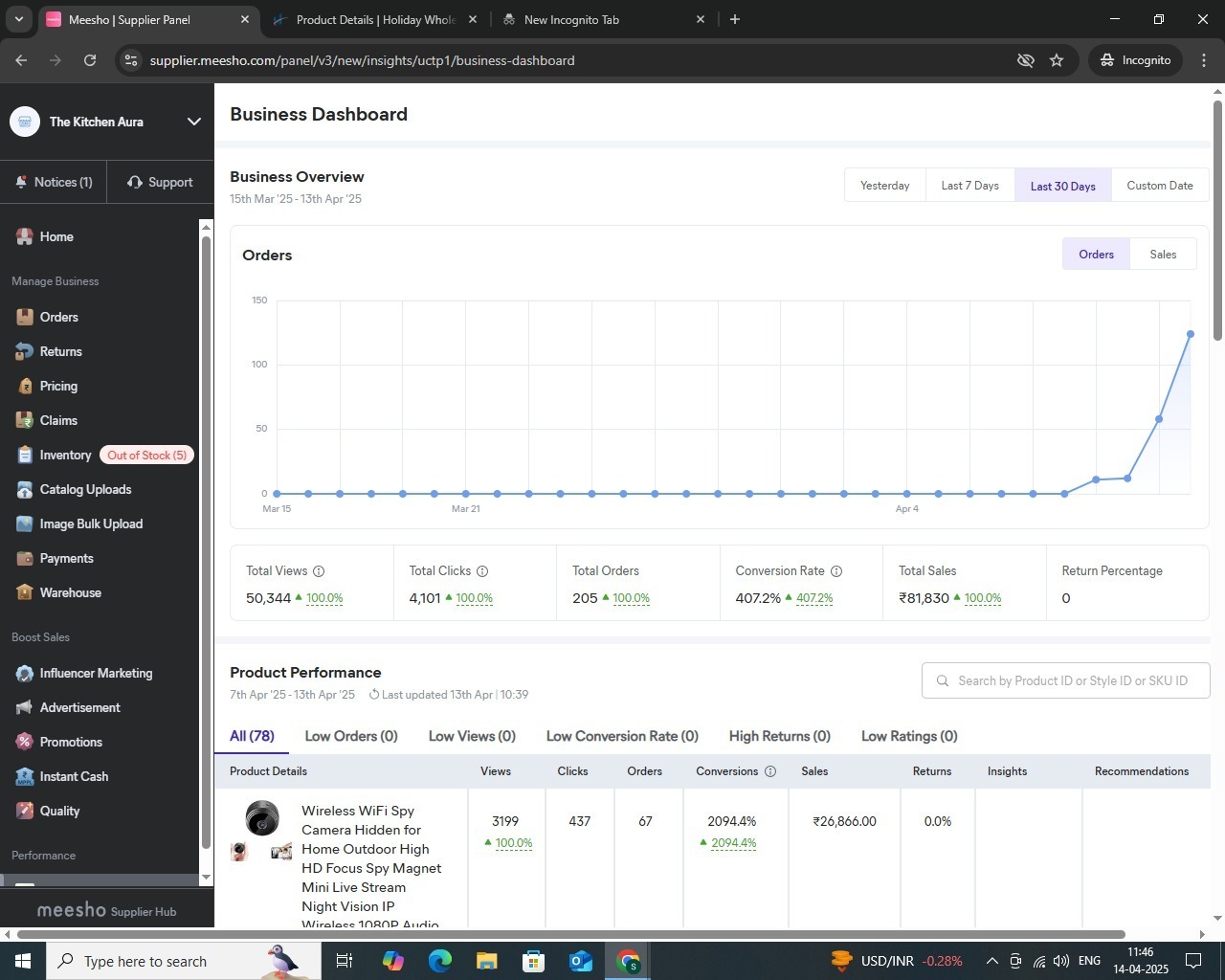Switch to High Returns (0) tab
The height and width of the screenshot is (980, 1225).
(780, 736)
